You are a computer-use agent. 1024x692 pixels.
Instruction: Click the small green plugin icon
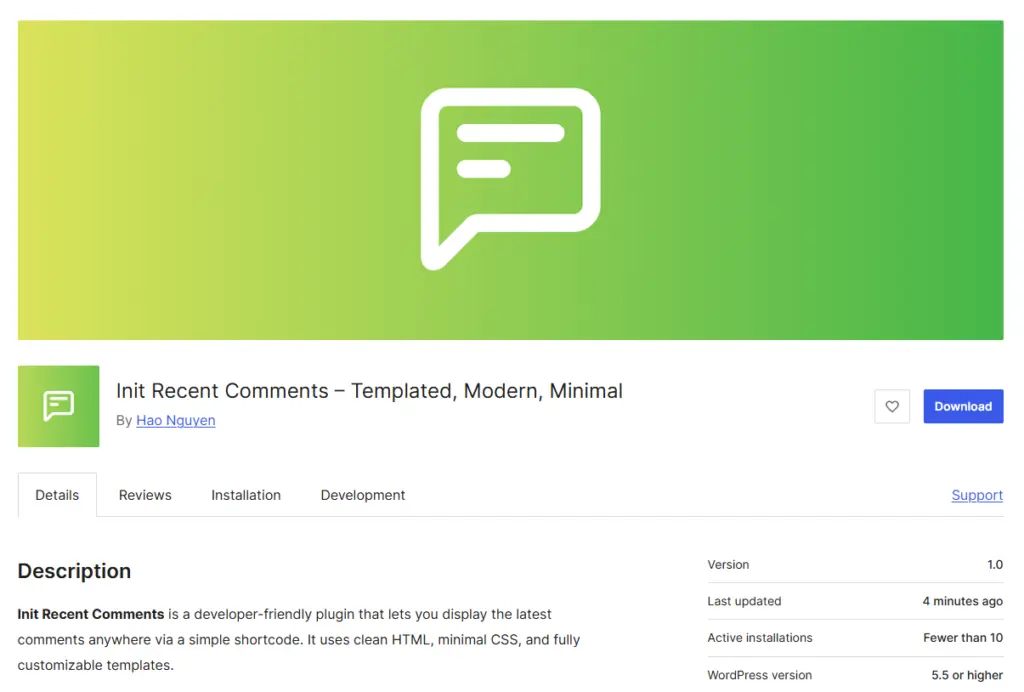click(x=59, y=406)
